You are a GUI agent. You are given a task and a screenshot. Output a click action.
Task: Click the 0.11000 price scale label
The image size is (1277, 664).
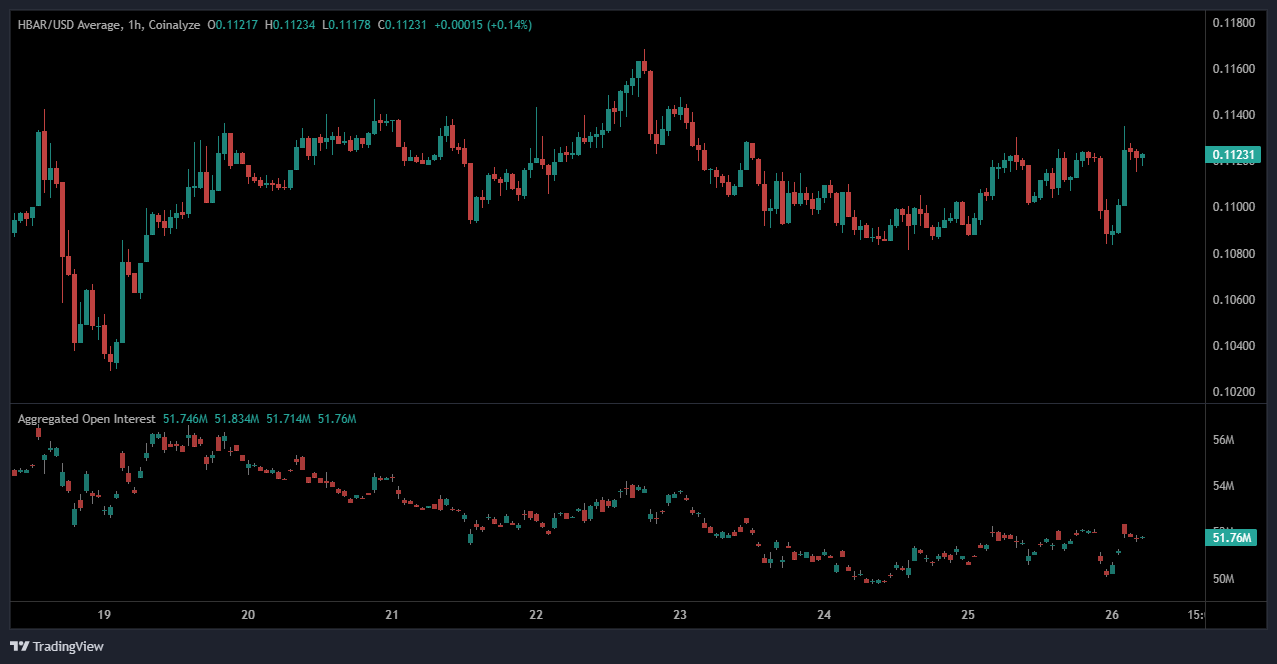[1234, 207]
